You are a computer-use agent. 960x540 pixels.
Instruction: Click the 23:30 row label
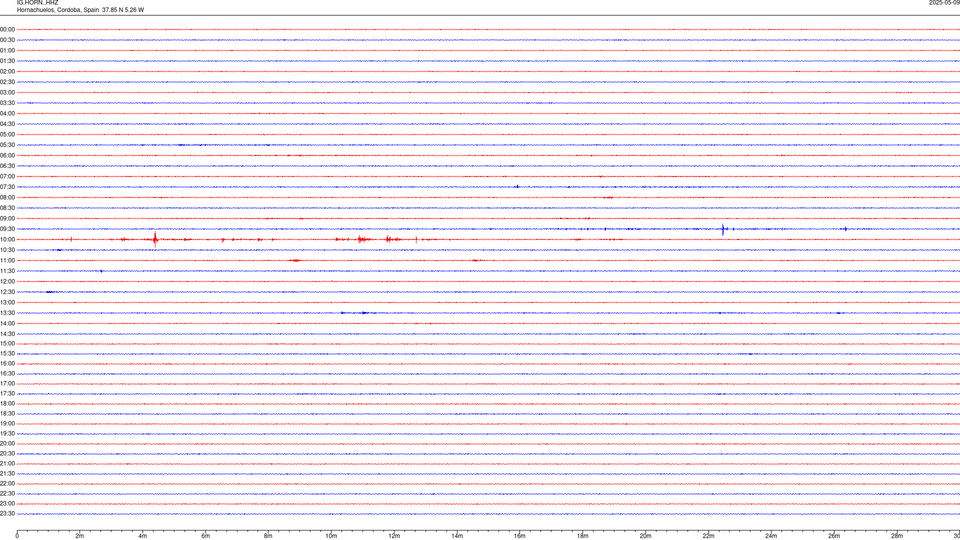pyautogui.click(x=7, y=514)
